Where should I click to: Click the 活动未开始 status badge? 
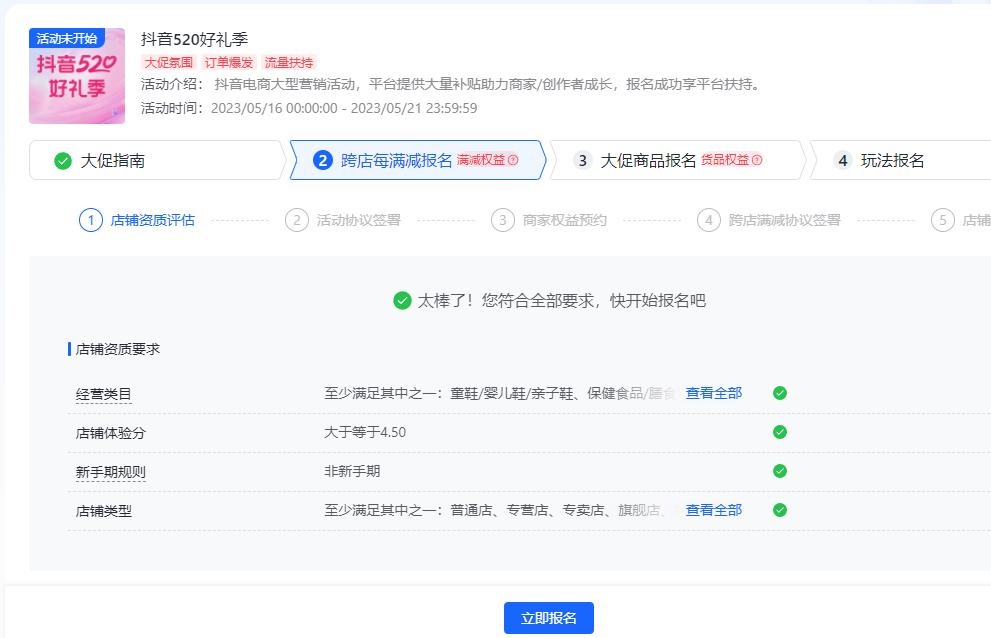67,38
